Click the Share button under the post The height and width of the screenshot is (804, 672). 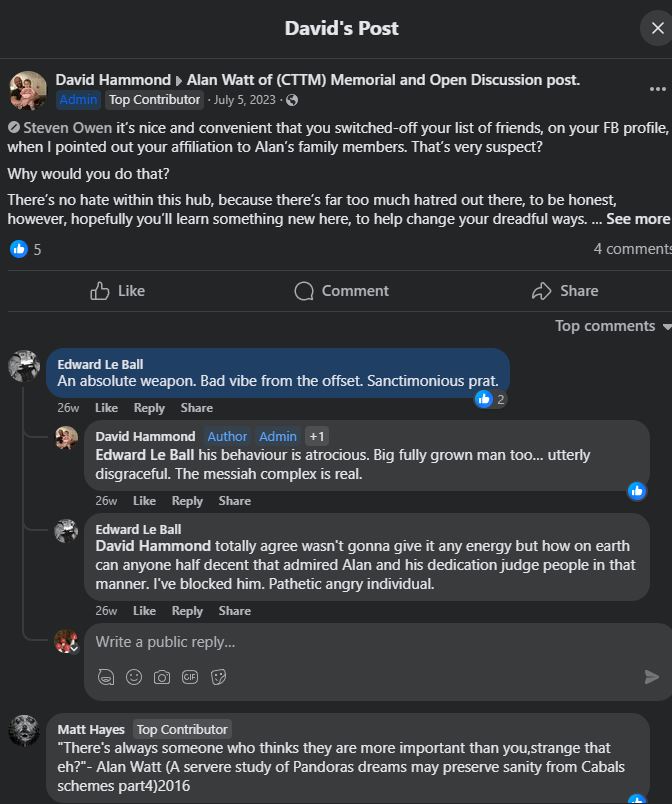point(565,291)
